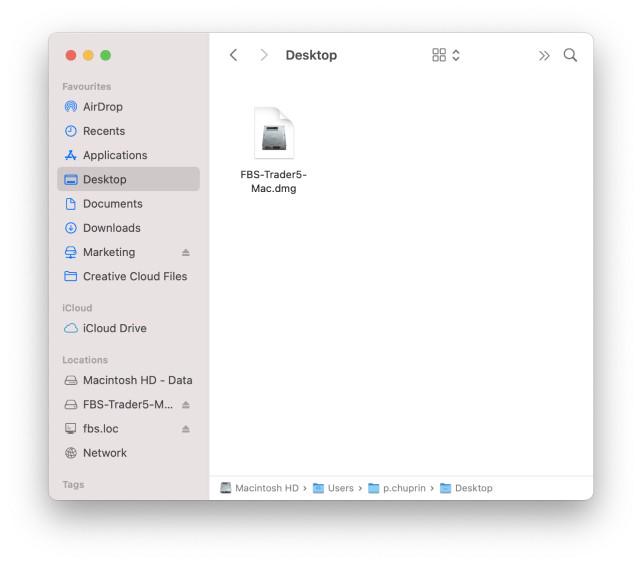Open Downloads from the sidebar
Screen dimensions: 642x564
point(111,228)
